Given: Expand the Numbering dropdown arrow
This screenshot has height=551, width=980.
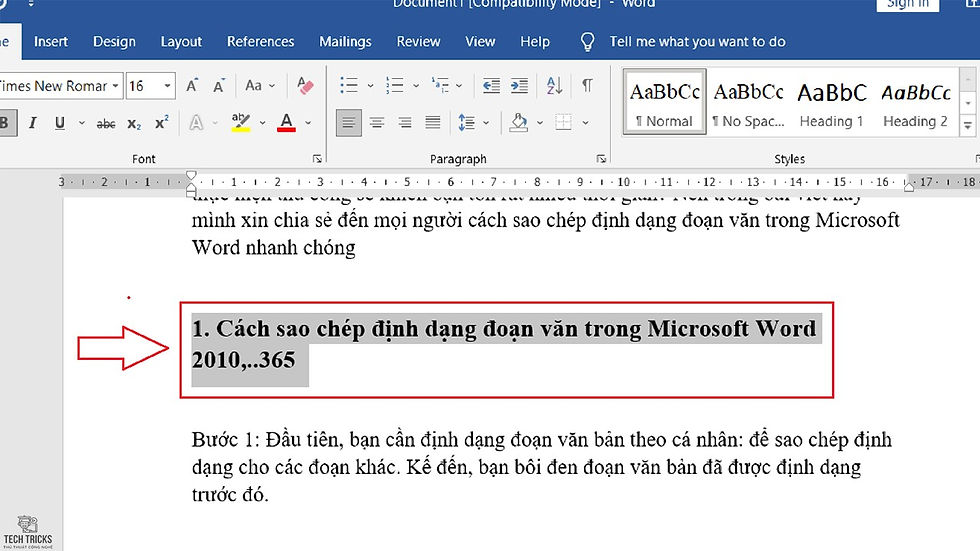Looking at the screenshot, I should (x=416, y=86).
